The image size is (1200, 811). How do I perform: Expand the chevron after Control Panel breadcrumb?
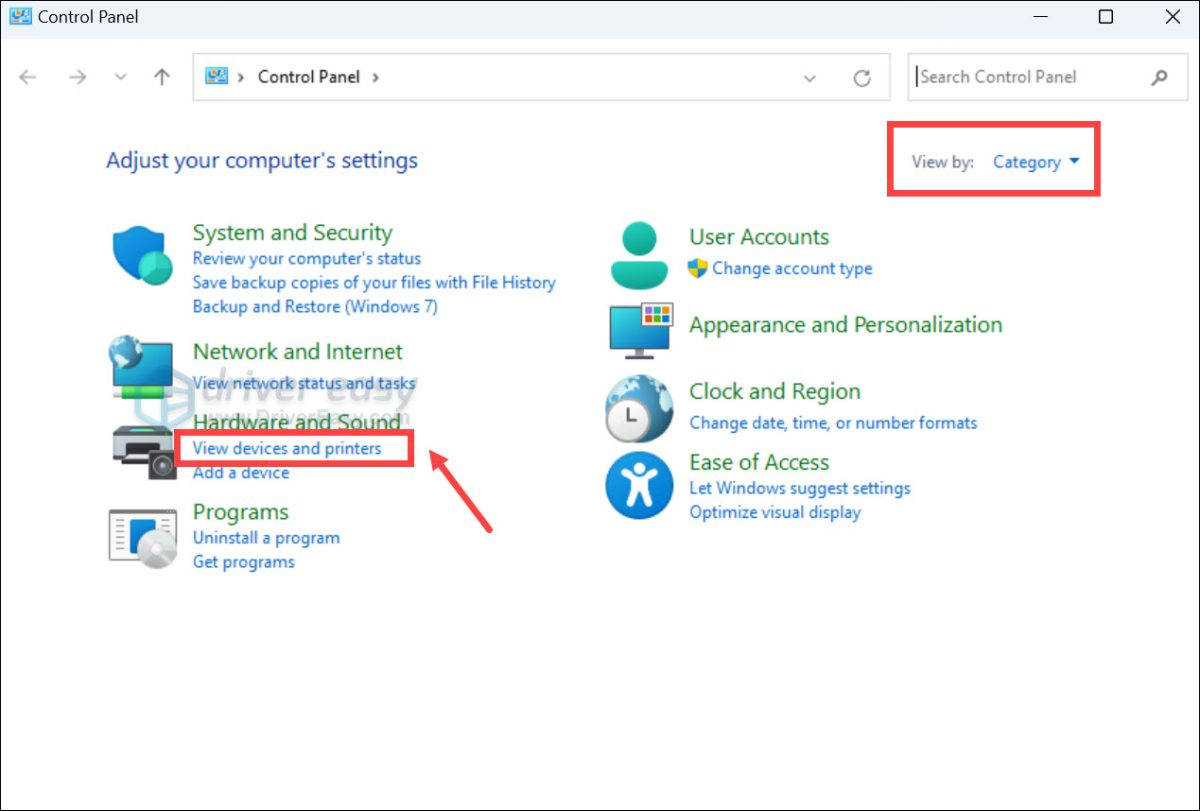coord(376,77)
